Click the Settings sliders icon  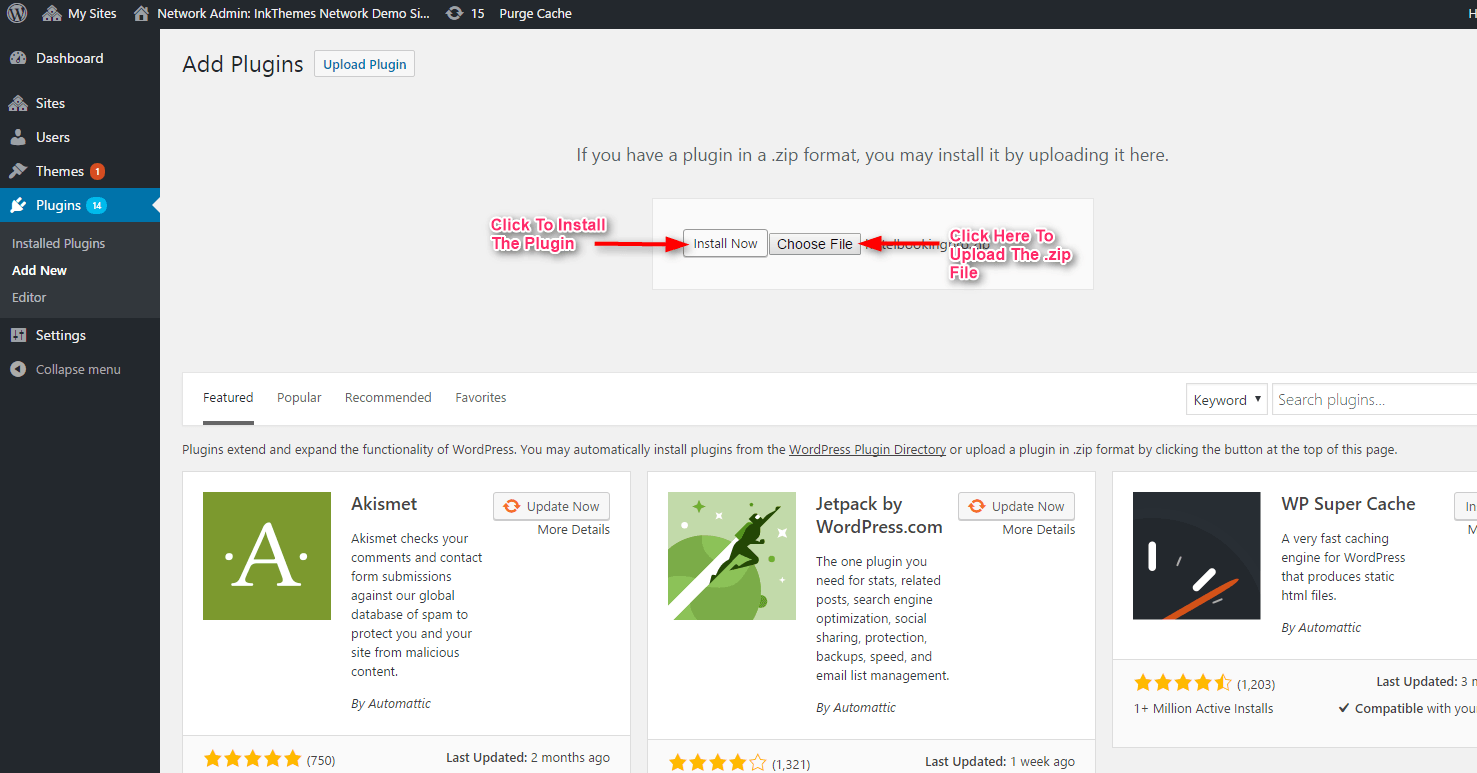[x=18, y=335]
